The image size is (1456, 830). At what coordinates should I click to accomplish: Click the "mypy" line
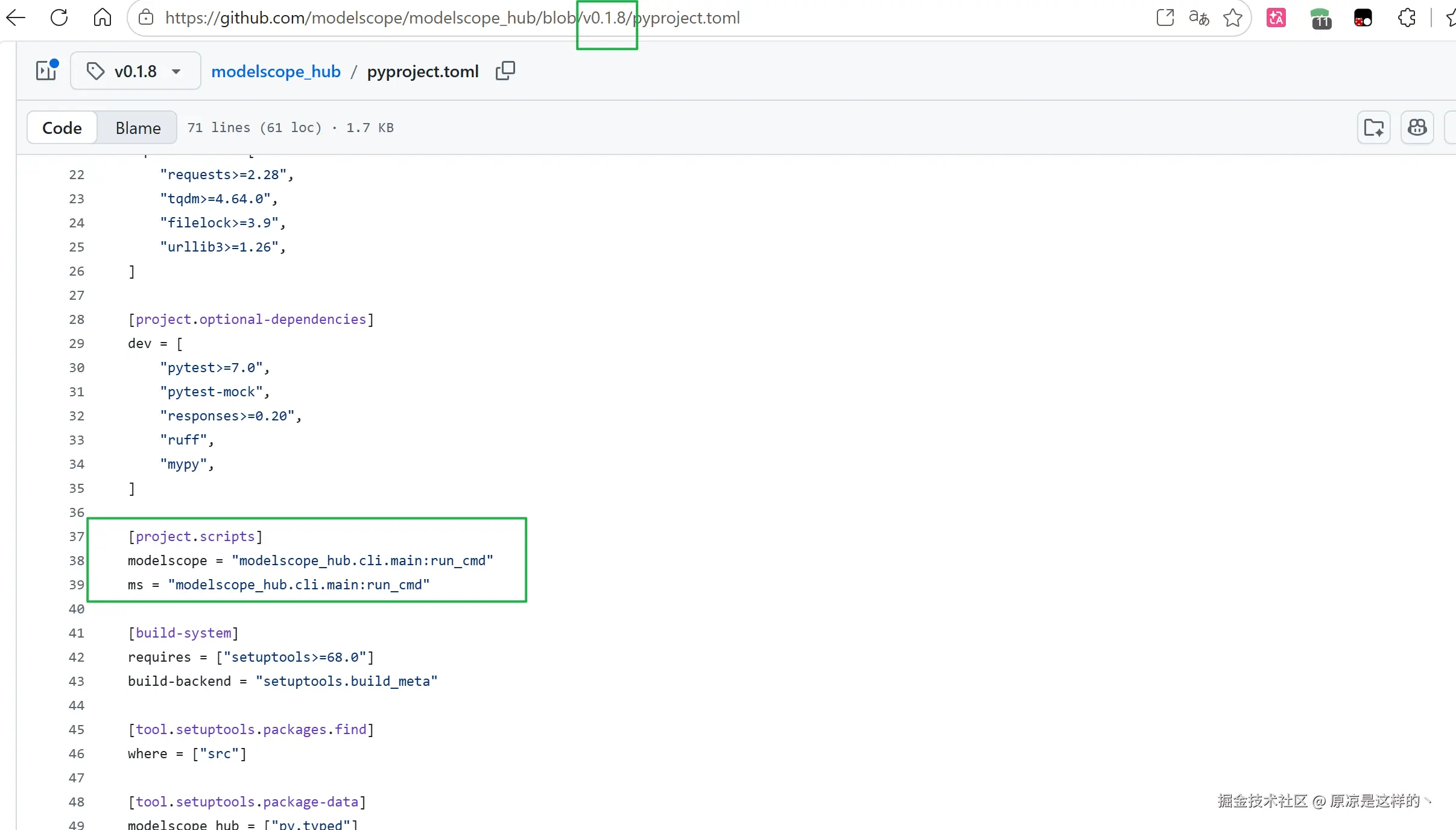[x=187, y=464]
